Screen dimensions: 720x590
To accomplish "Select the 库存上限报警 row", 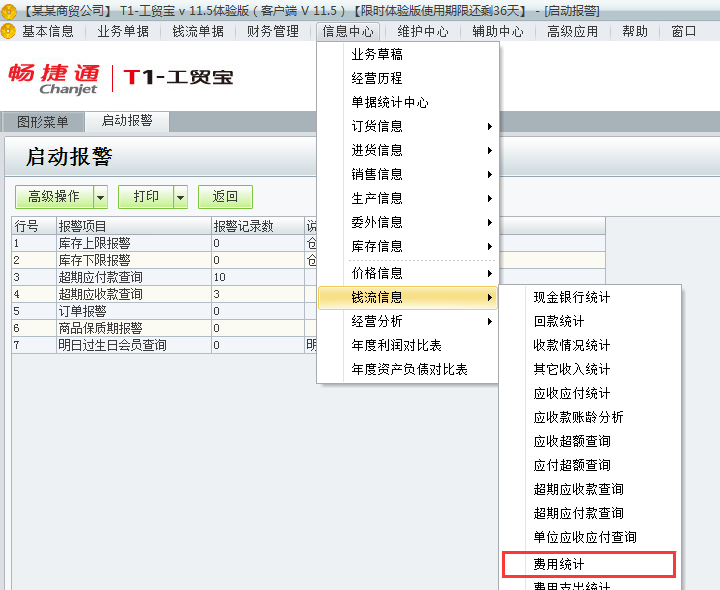I will pyautogui.click(x=164, y=243).
